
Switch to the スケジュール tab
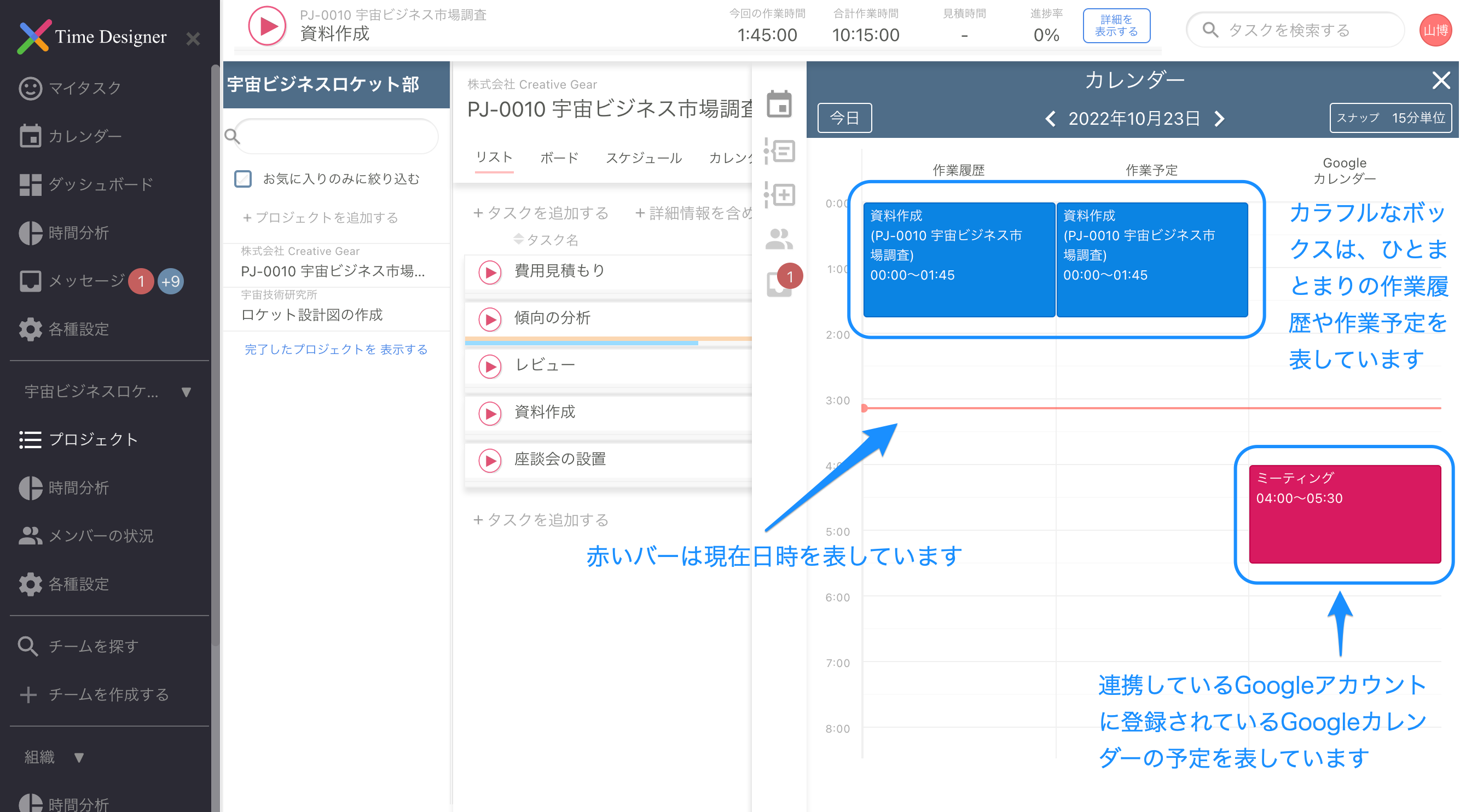coord(645,158)
